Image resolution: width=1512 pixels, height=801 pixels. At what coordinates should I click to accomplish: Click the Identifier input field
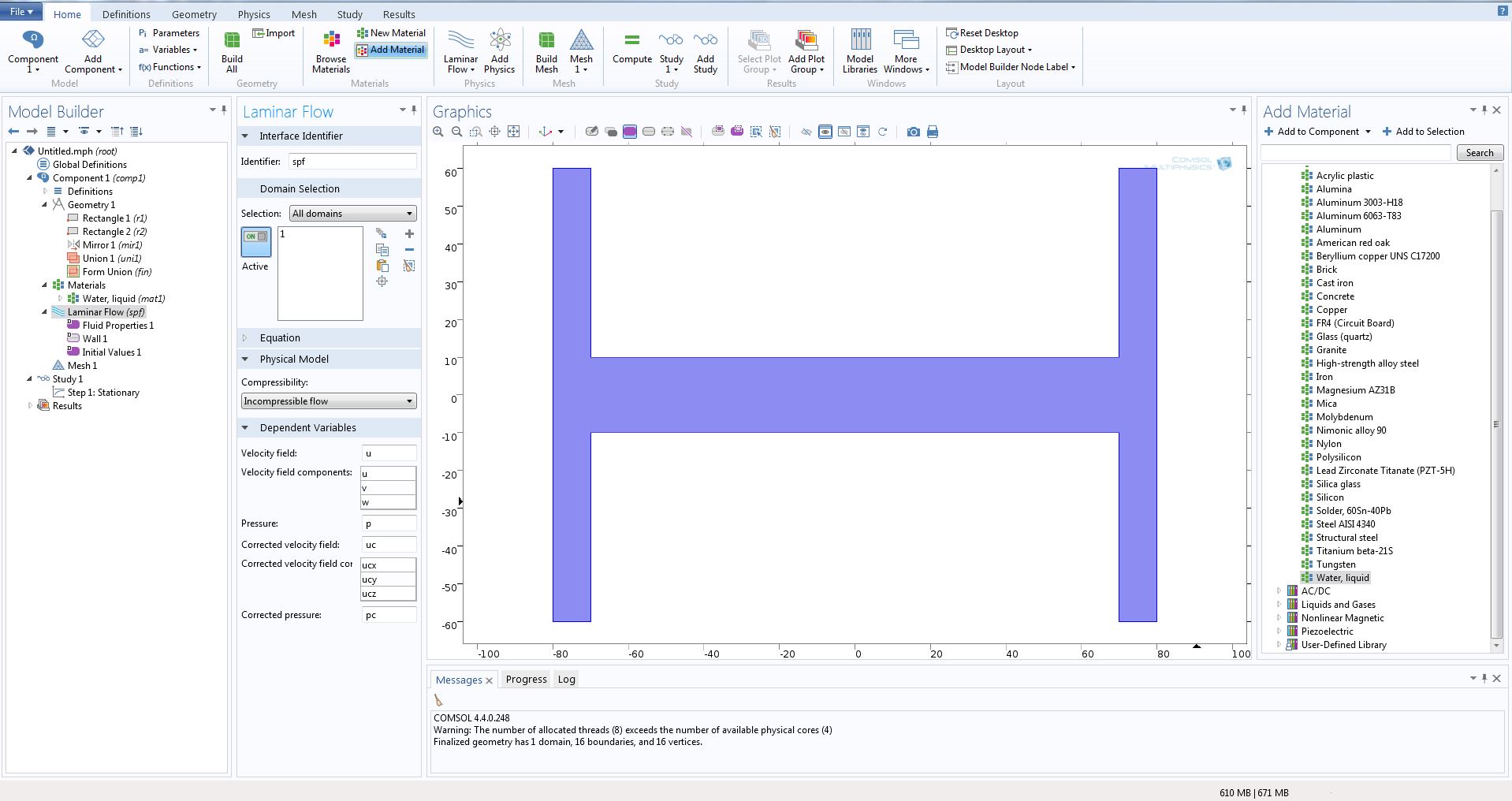(x=352, y=162)
